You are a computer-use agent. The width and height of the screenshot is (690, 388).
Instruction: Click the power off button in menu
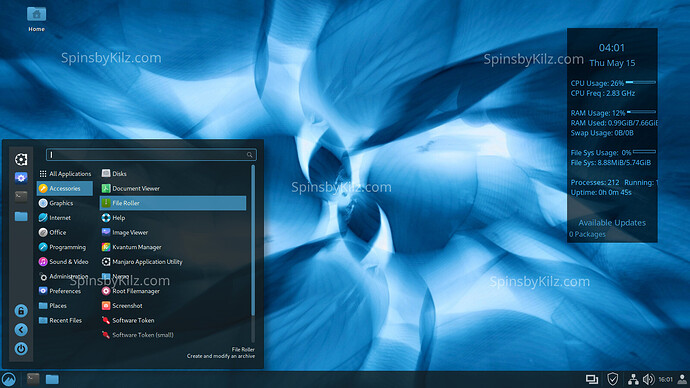coord(21,349)
